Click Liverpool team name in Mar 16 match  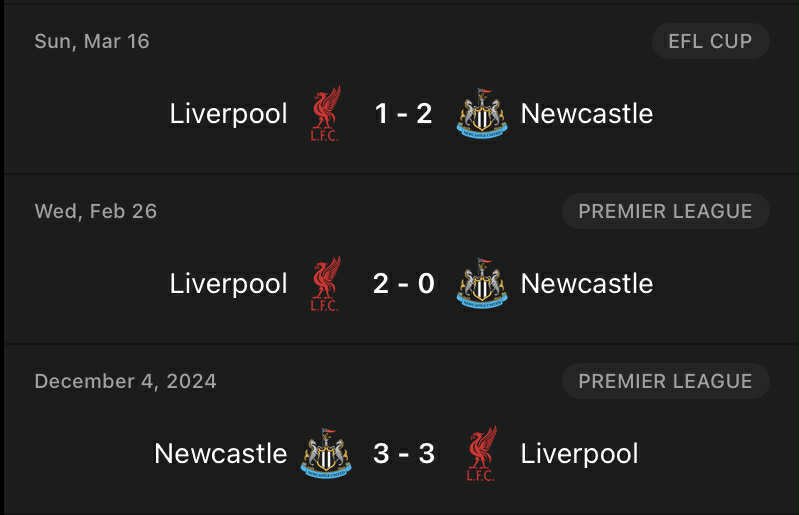(229, 114)
